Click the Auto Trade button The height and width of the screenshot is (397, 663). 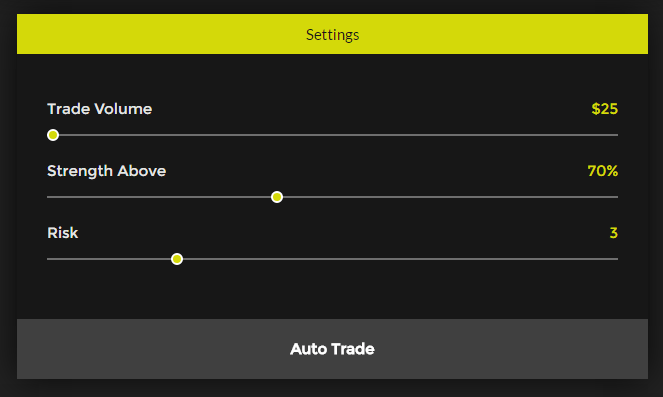click(x=332, y=349)
